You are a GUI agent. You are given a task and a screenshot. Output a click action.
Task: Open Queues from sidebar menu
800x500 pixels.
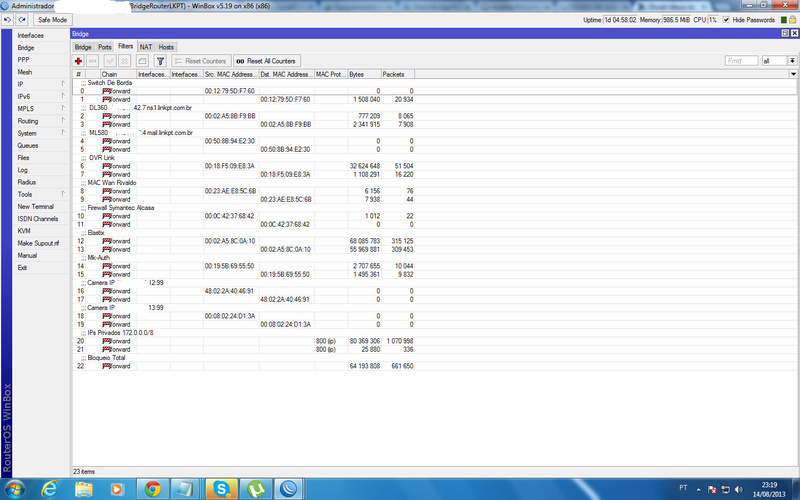(28, 145)
